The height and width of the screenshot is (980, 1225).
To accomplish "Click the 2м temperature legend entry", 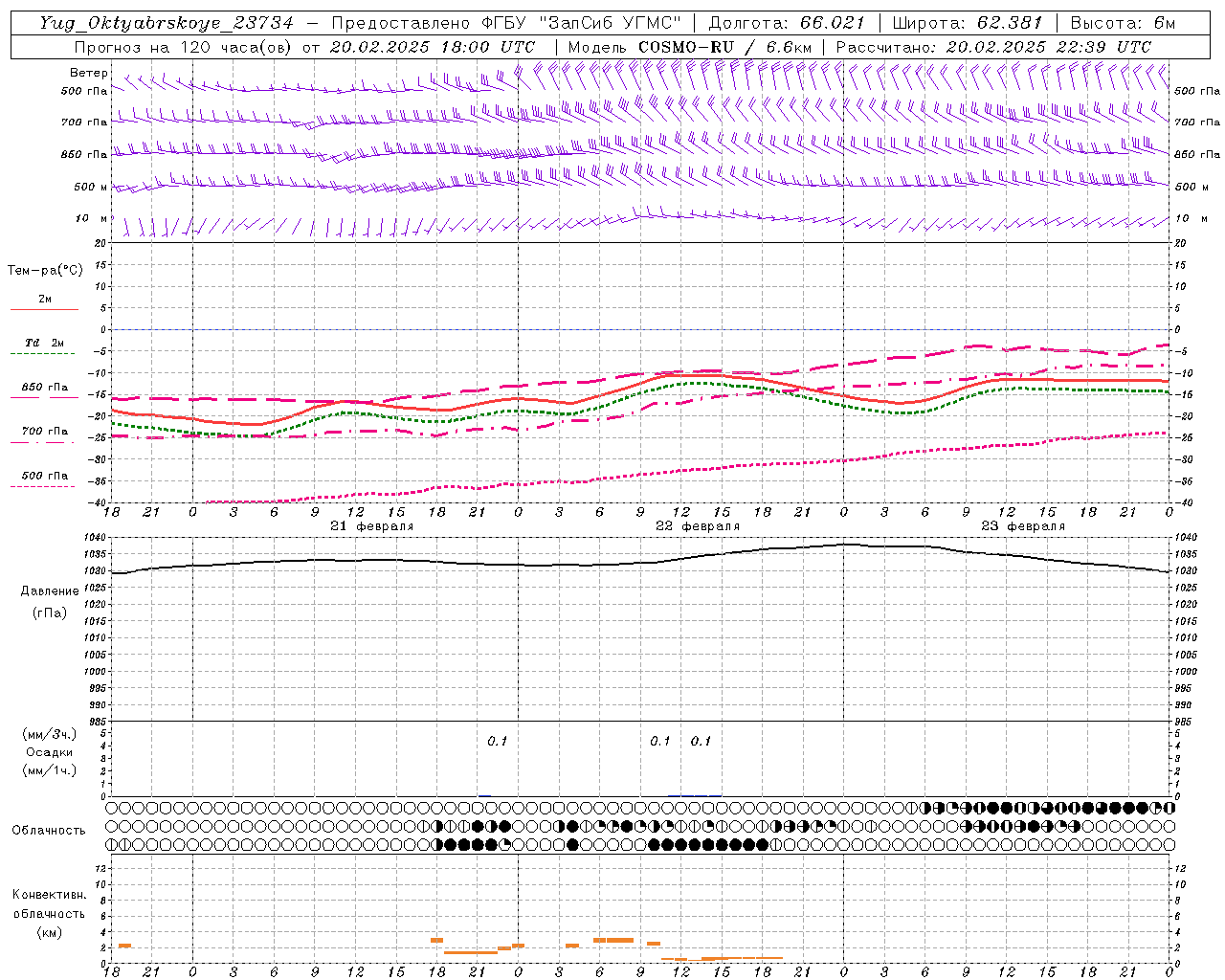I will coord(44,300).
